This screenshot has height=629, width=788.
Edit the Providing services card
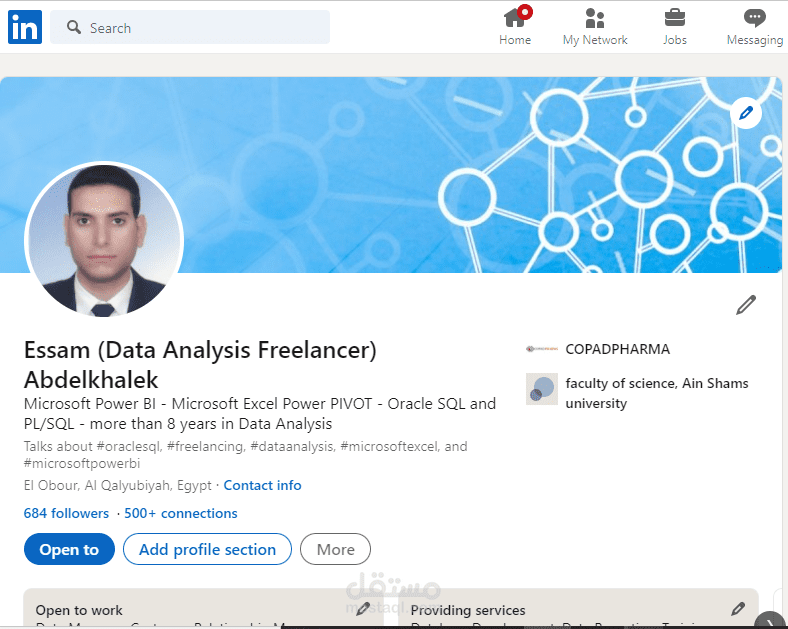(738, 609)
